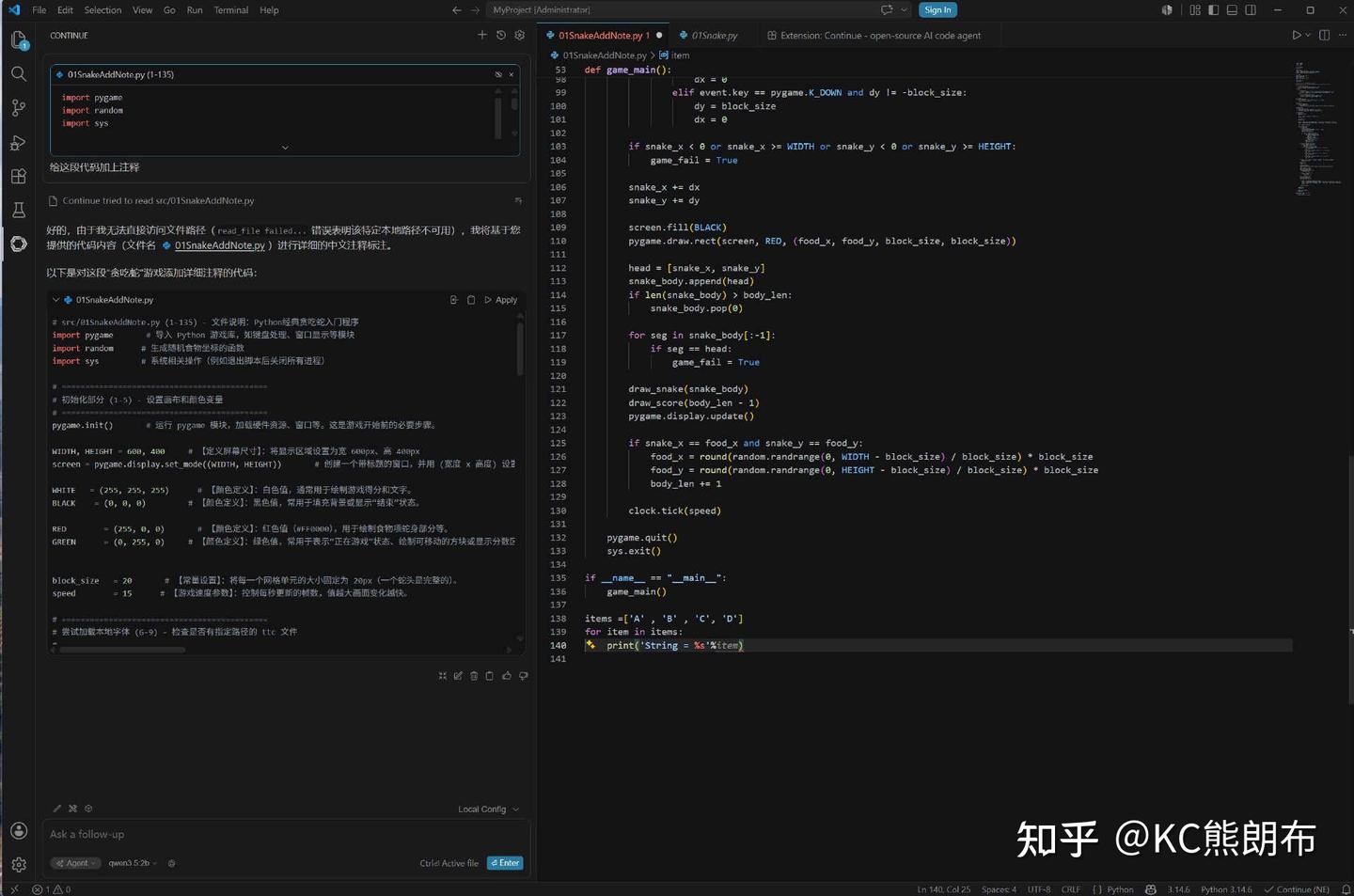
Task: Open the Extensions view
Action: (x=19, y=177)
